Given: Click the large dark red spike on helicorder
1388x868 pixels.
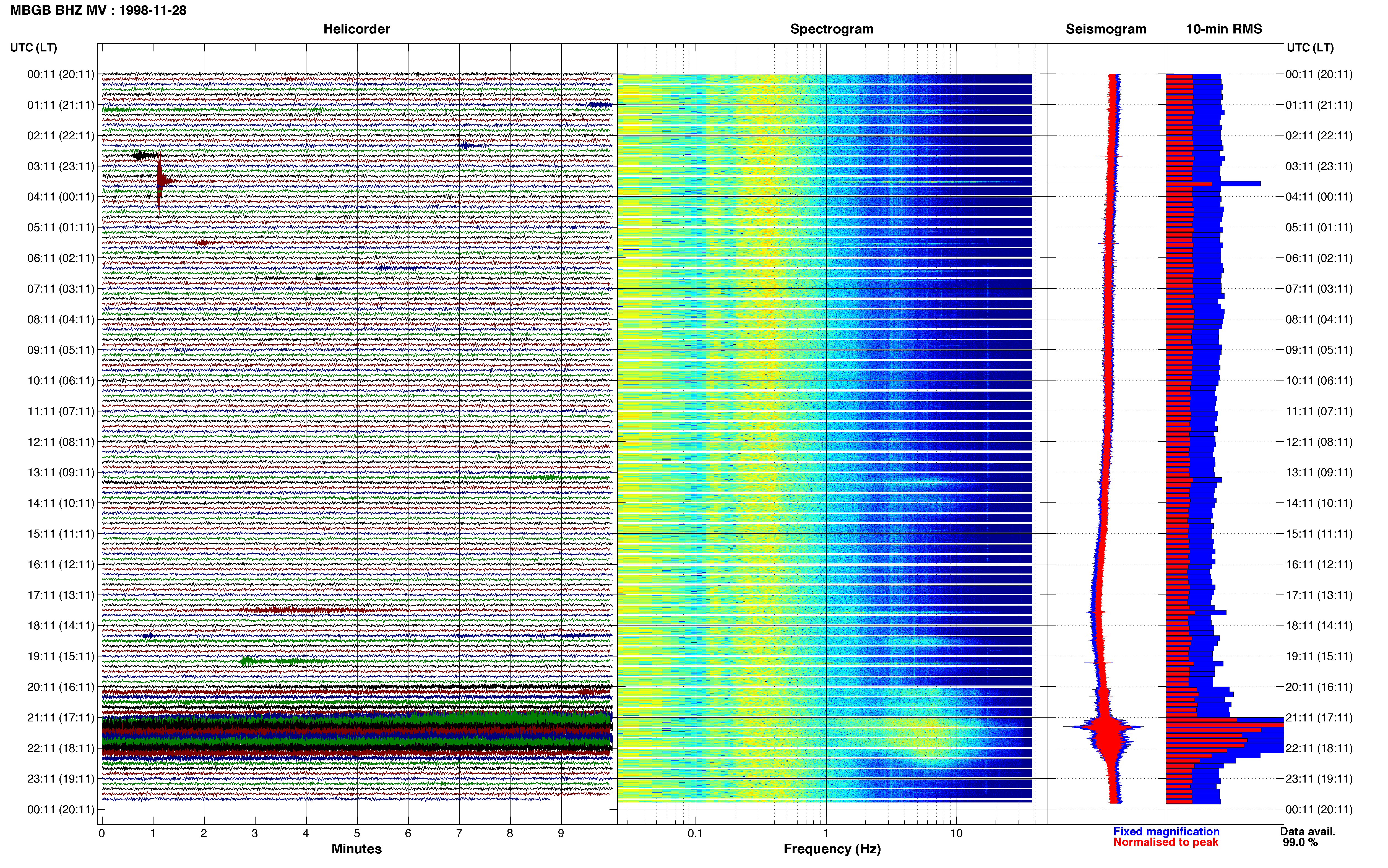Looking at the screenshot, I should [x=160, y=182].
